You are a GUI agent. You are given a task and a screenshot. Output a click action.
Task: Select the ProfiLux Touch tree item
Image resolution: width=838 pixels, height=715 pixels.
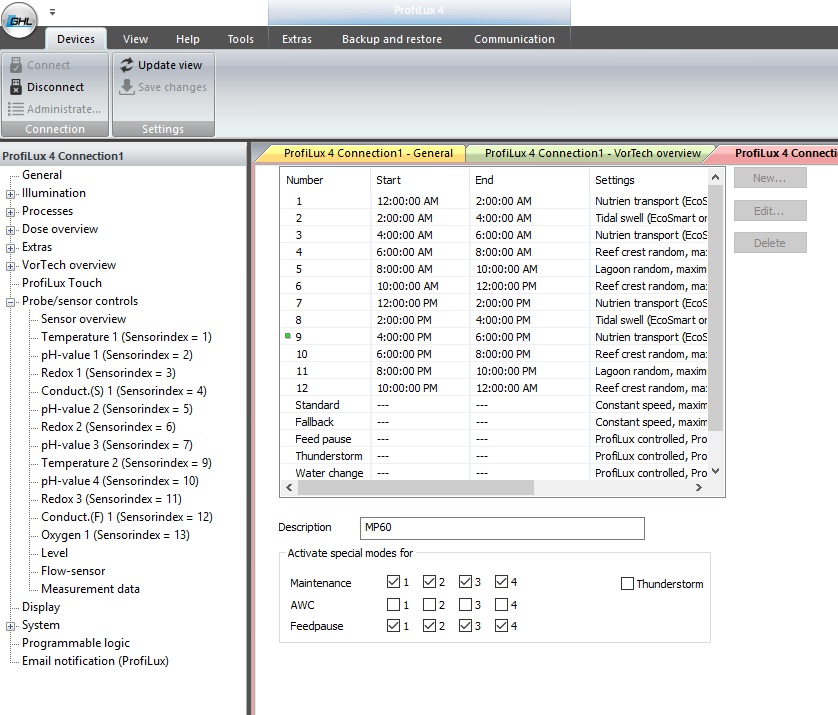click(61, 283)
